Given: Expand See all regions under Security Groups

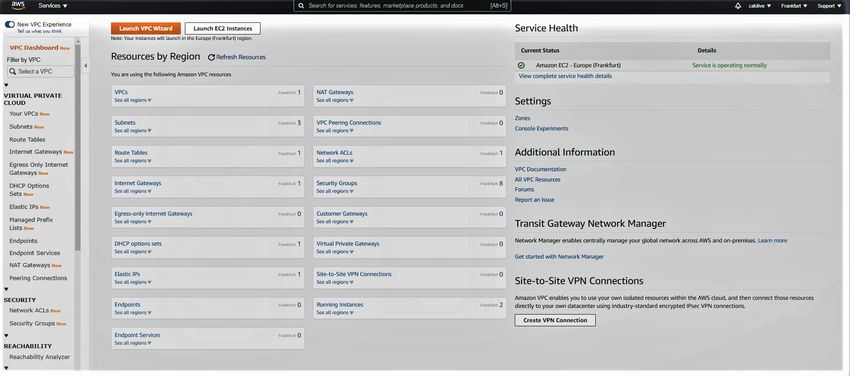Looking at the screenshot, I should point(335,191).
